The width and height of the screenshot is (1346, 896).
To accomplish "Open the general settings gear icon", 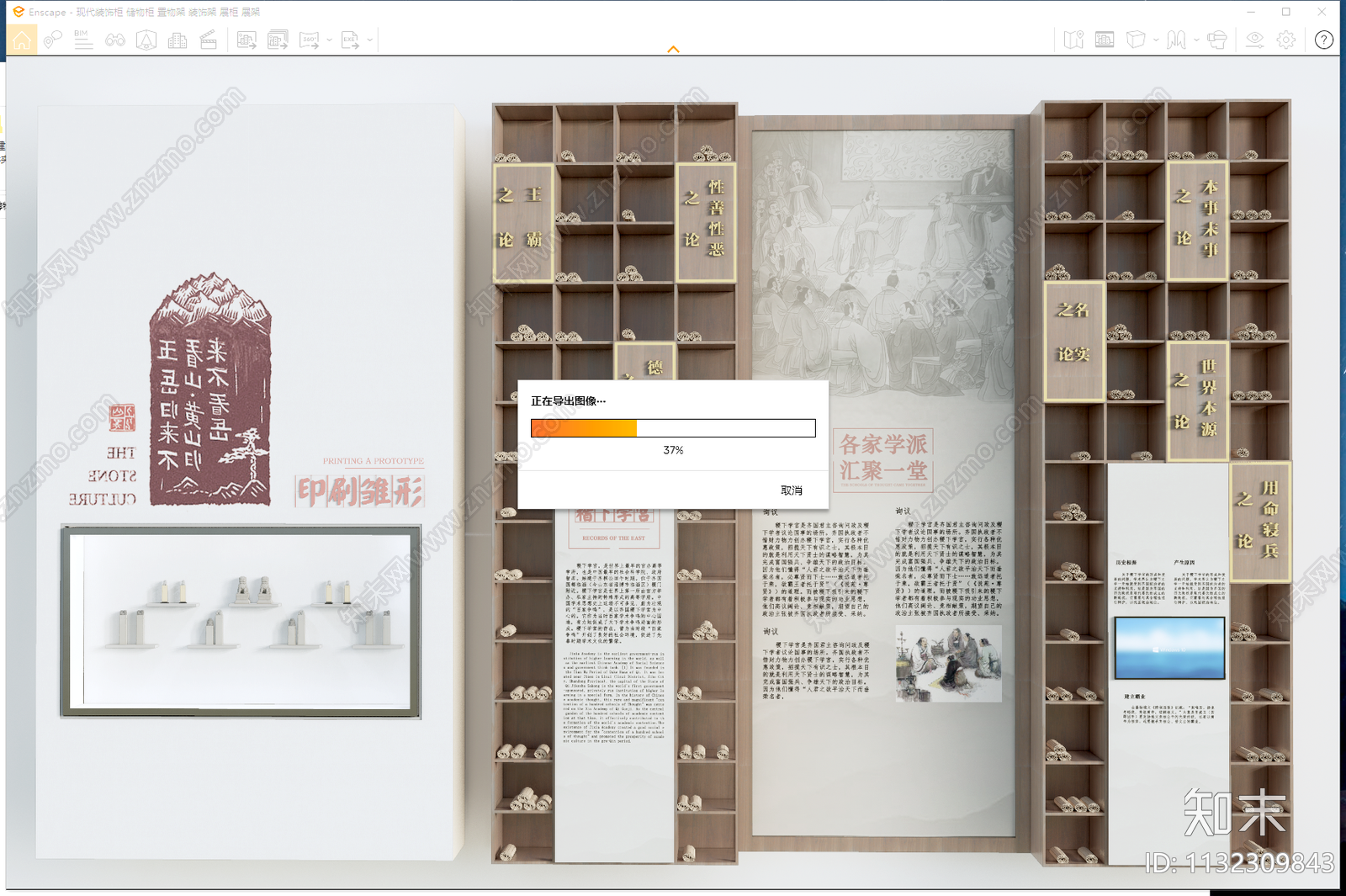I will [x=1286, y=40].
